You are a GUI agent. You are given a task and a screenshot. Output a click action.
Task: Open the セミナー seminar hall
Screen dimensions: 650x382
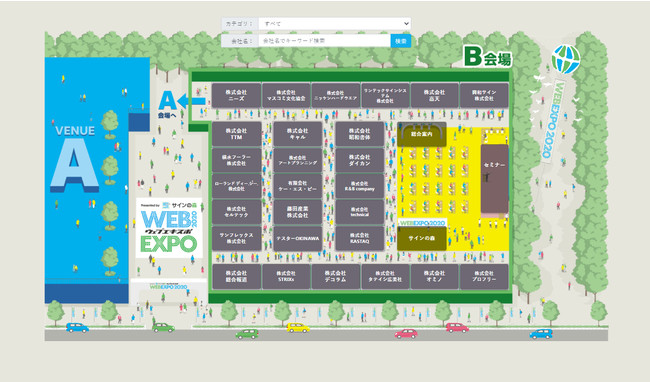tap(495, 178)
